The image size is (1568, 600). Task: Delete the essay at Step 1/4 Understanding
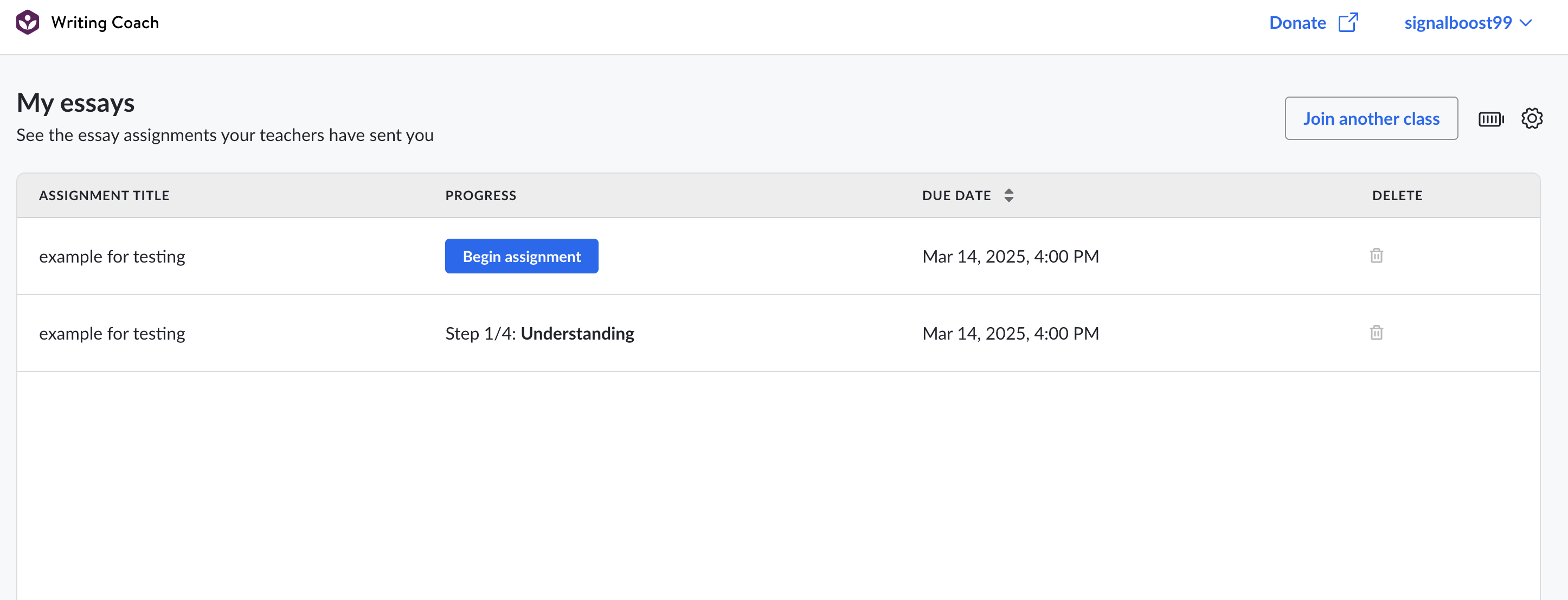click(x=1376, y=333)
